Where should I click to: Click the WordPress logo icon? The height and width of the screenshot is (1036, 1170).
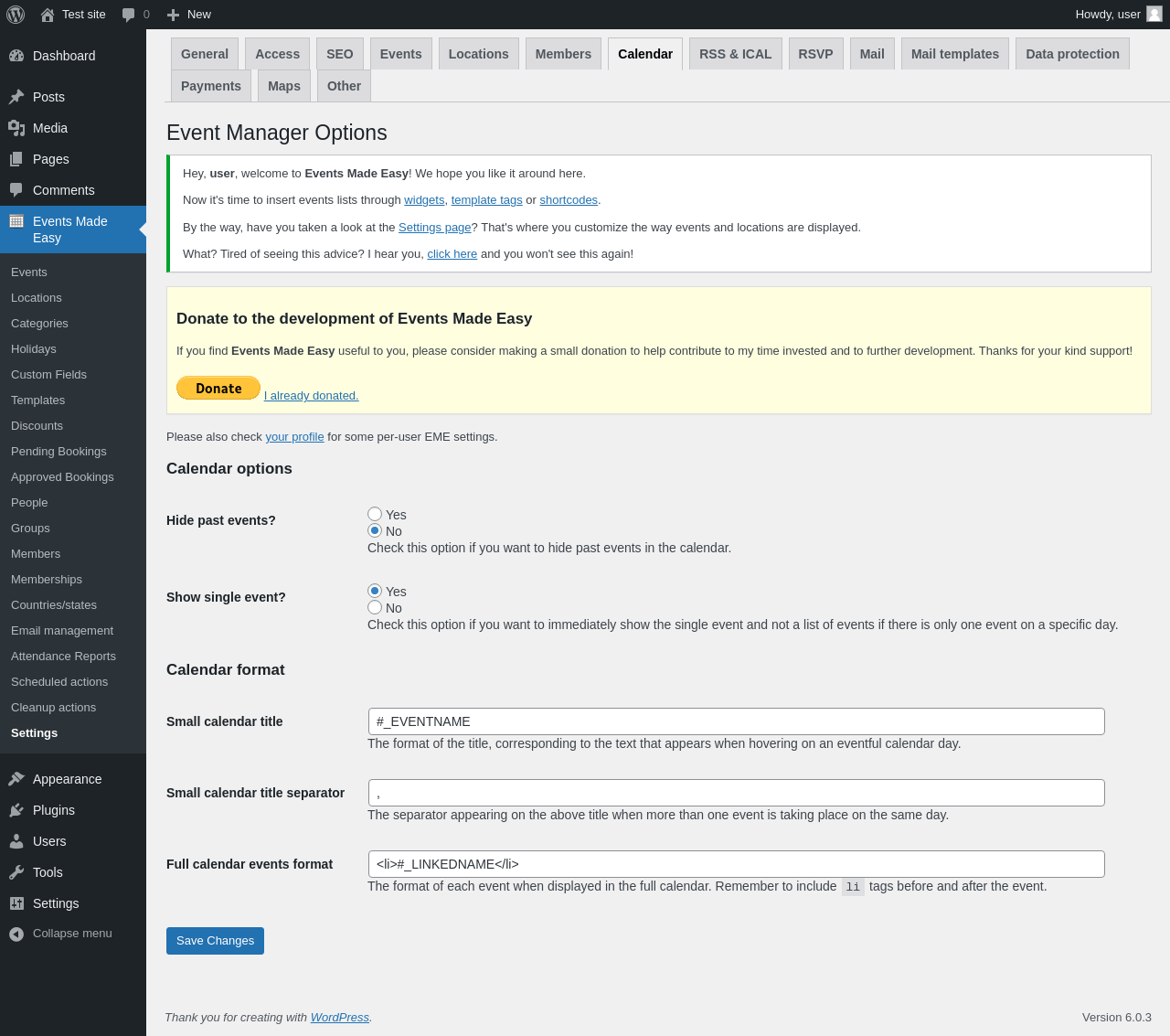coord(16,15)
